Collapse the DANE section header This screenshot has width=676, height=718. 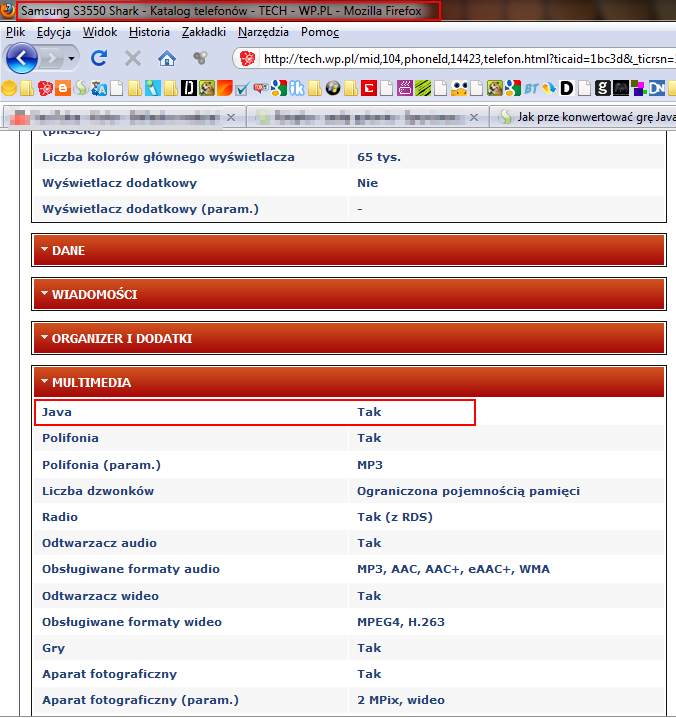click(x=349, y=250)
